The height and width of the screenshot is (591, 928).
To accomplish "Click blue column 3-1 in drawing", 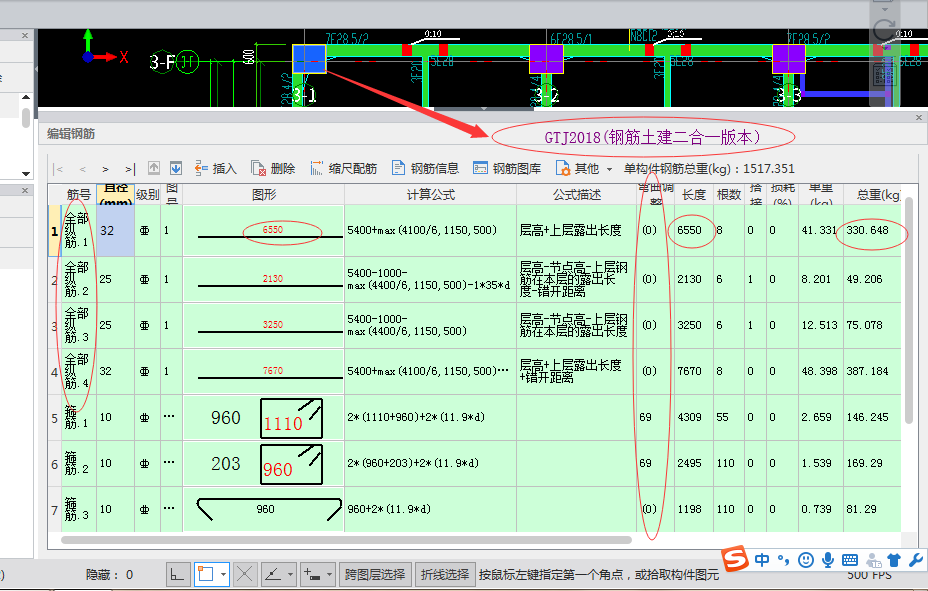I will coord(309,59).
